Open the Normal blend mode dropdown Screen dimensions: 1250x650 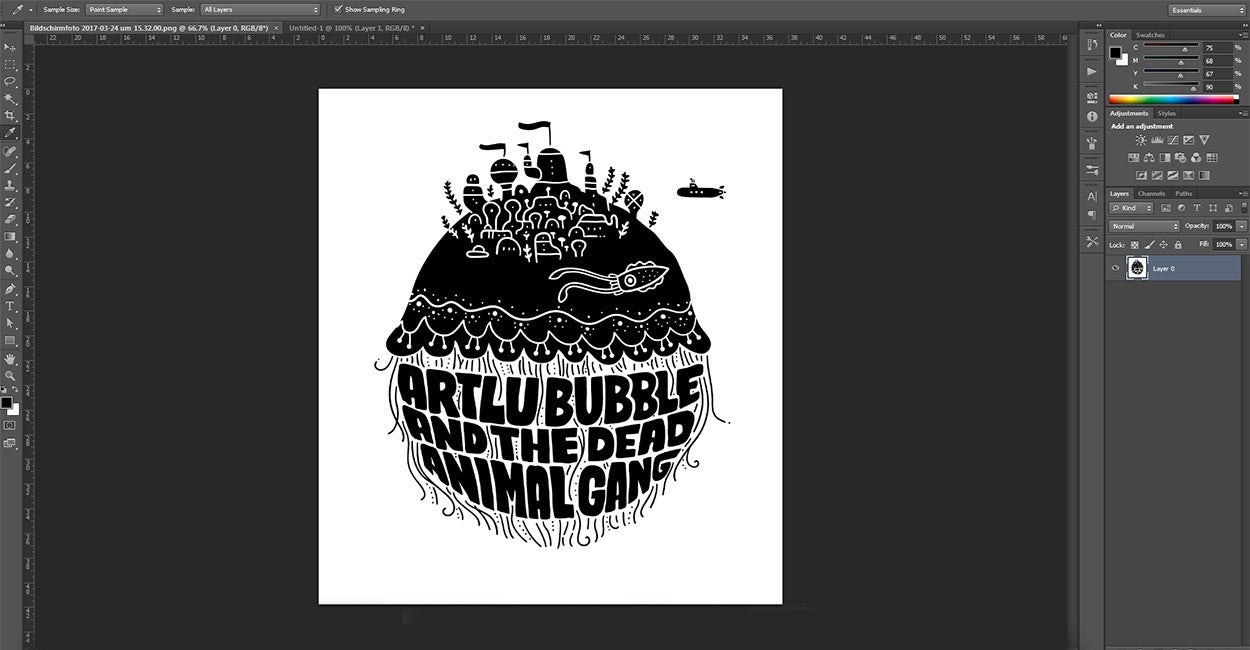(x=1144, y=226)
